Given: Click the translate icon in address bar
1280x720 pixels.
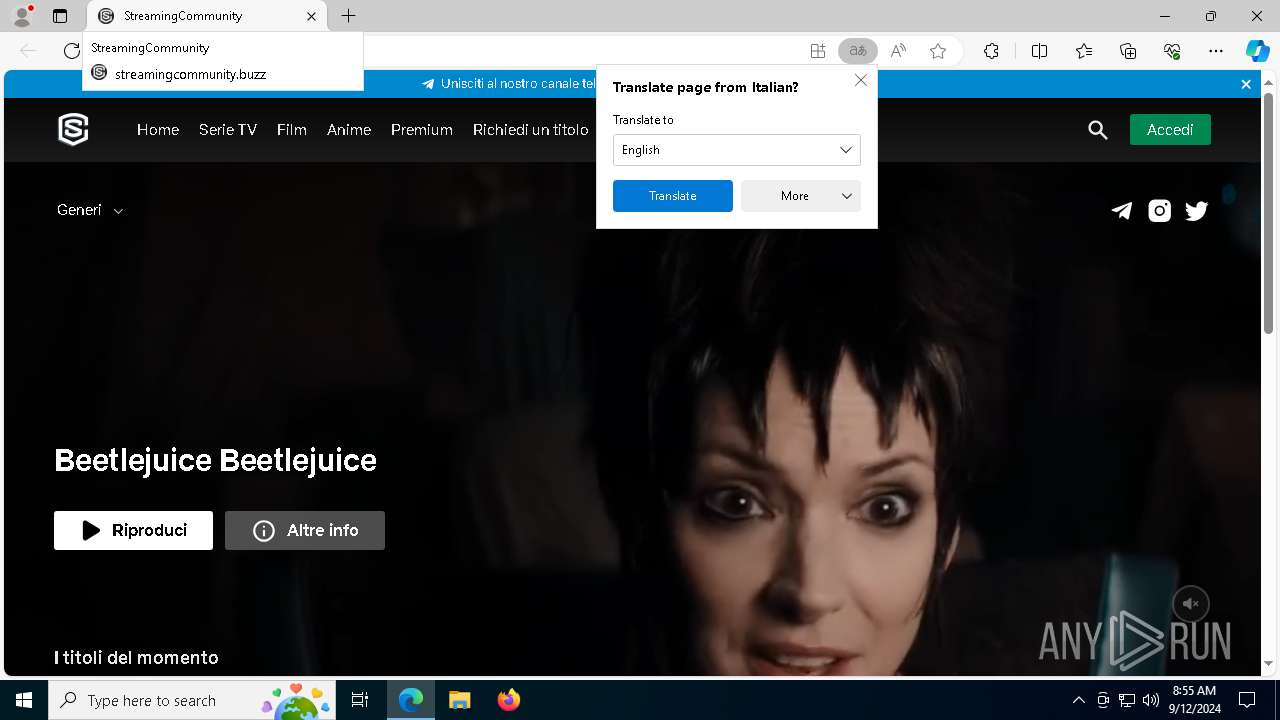Looking at the screenshot, I should (x=857, y=51).
